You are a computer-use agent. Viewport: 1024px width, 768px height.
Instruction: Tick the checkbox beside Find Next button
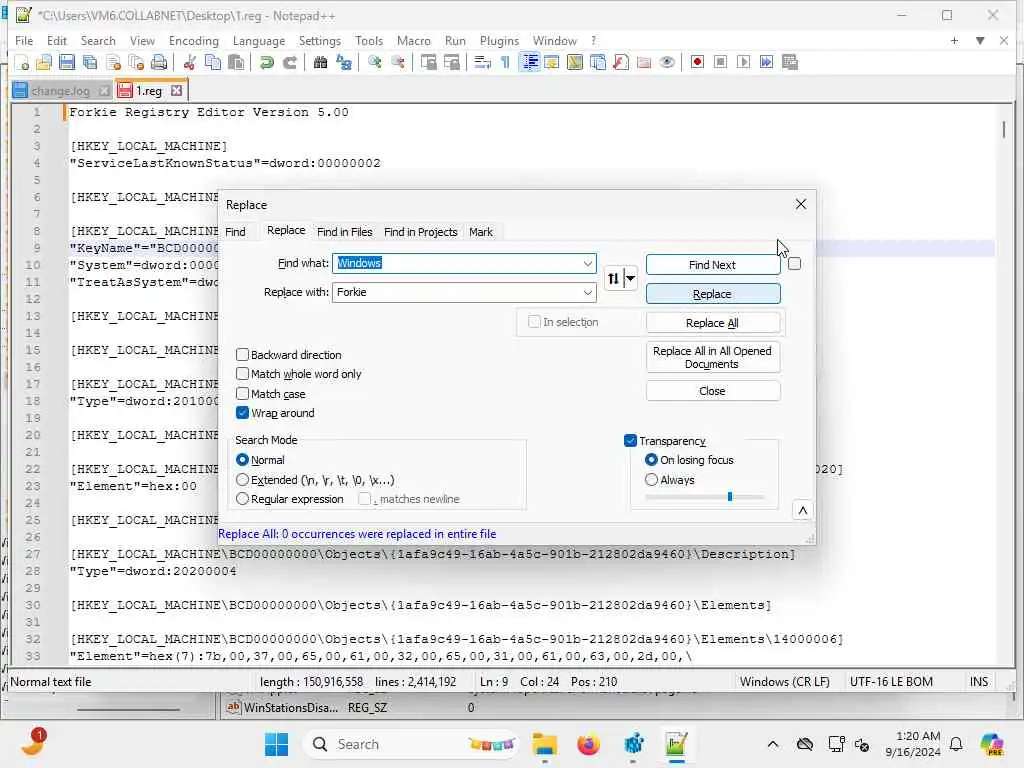(x=794, y=264)
